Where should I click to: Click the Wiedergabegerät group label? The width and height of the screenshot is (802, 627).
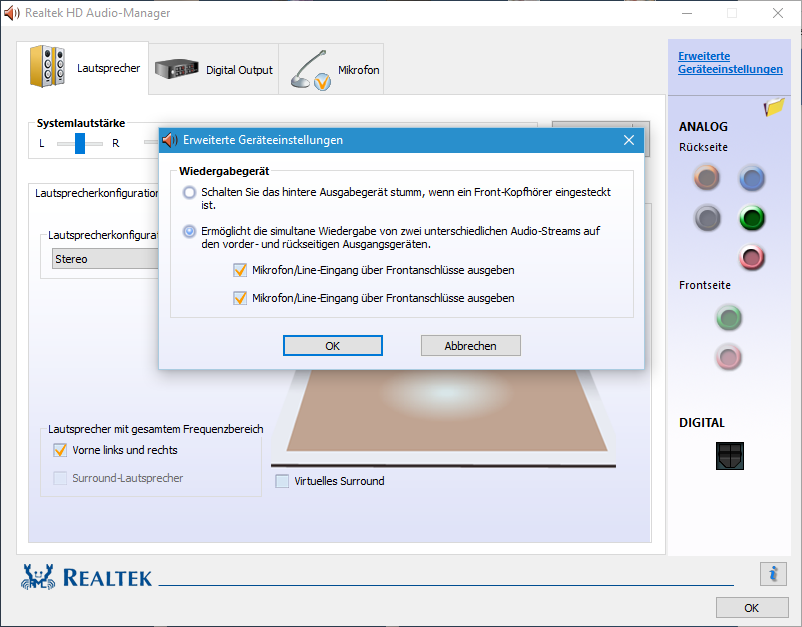tap(224, 171)
